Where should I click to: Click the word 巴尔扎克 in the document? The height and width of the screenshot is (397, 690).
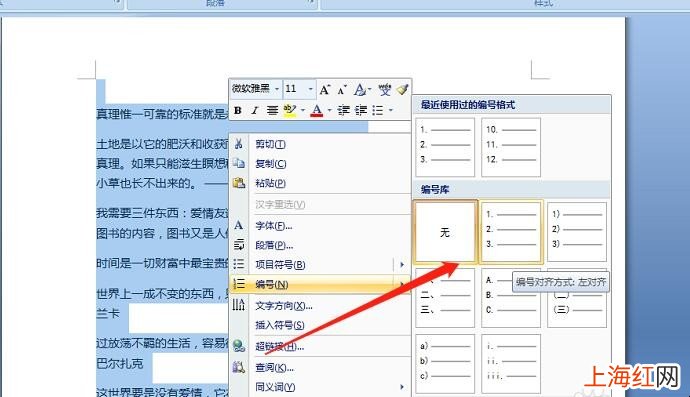click(120, 364)
